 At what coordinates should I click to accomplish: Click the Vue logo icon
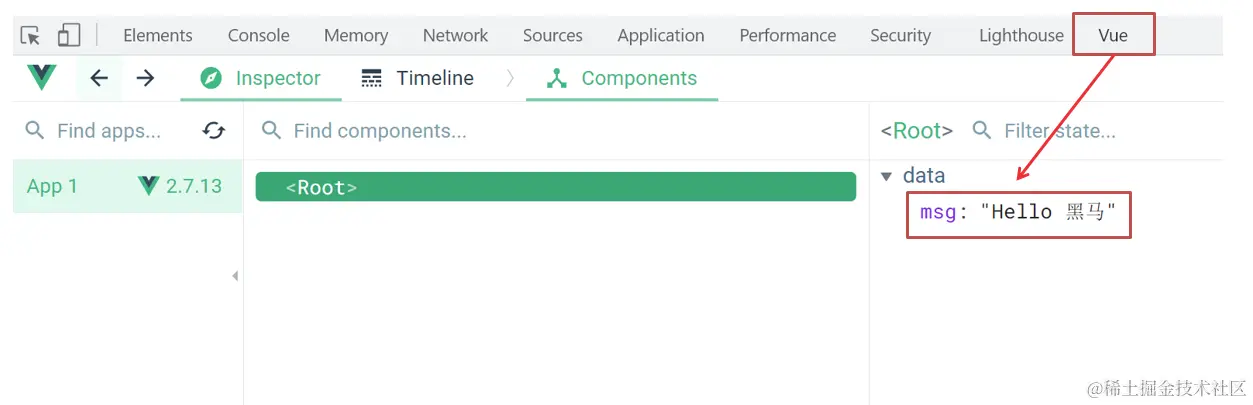tap(43, 77)
